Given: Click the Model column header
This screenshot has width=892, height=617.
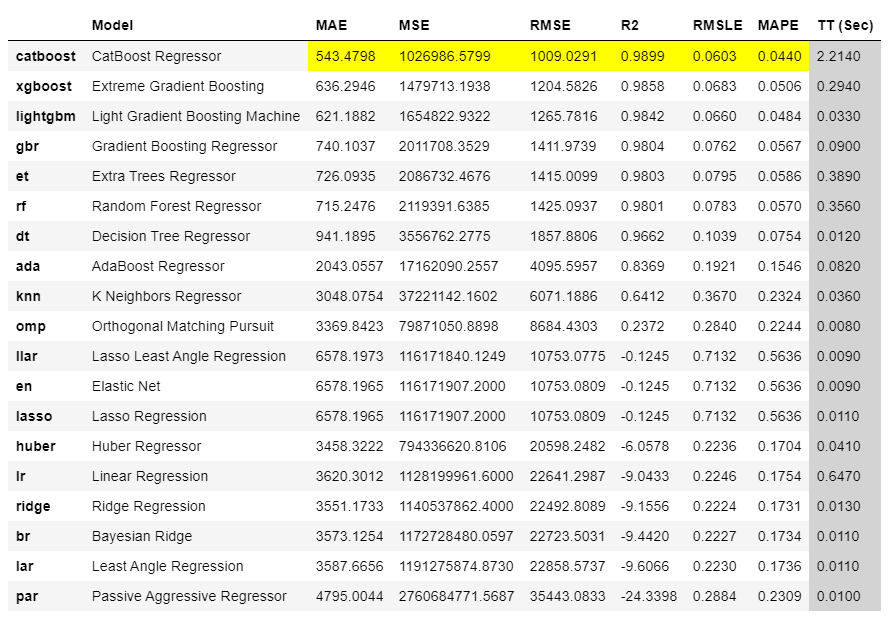Looking at the screenshot, I should click(112, 25).
